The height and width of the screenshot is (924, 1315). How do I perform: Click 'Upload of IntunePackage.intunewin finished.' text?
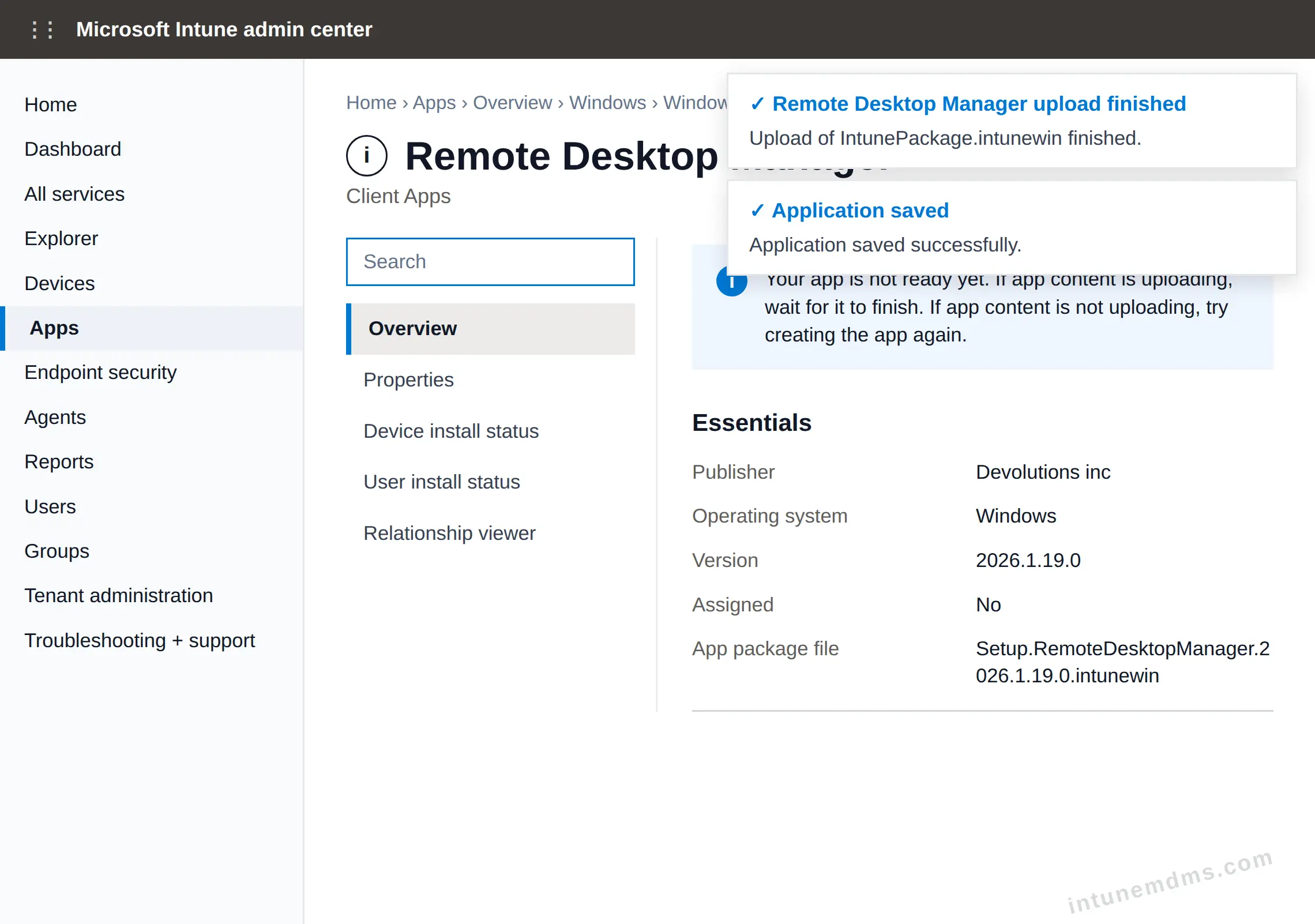point(945,138)
